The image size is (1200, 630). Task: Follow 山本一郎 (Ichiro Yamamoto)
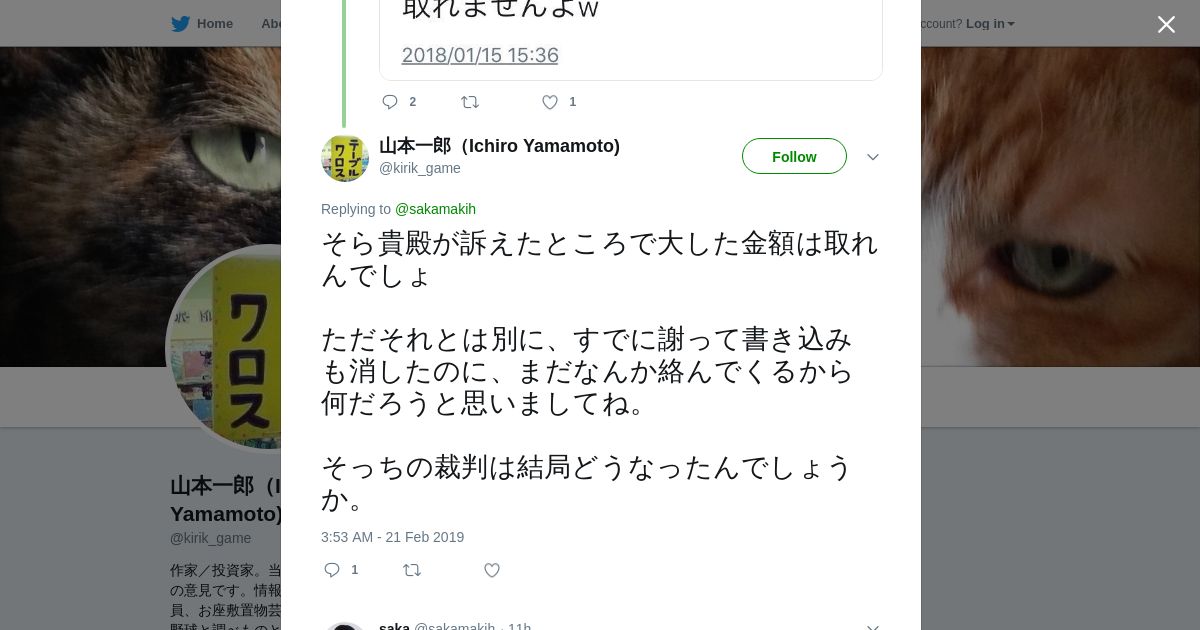tap(794, 157)
